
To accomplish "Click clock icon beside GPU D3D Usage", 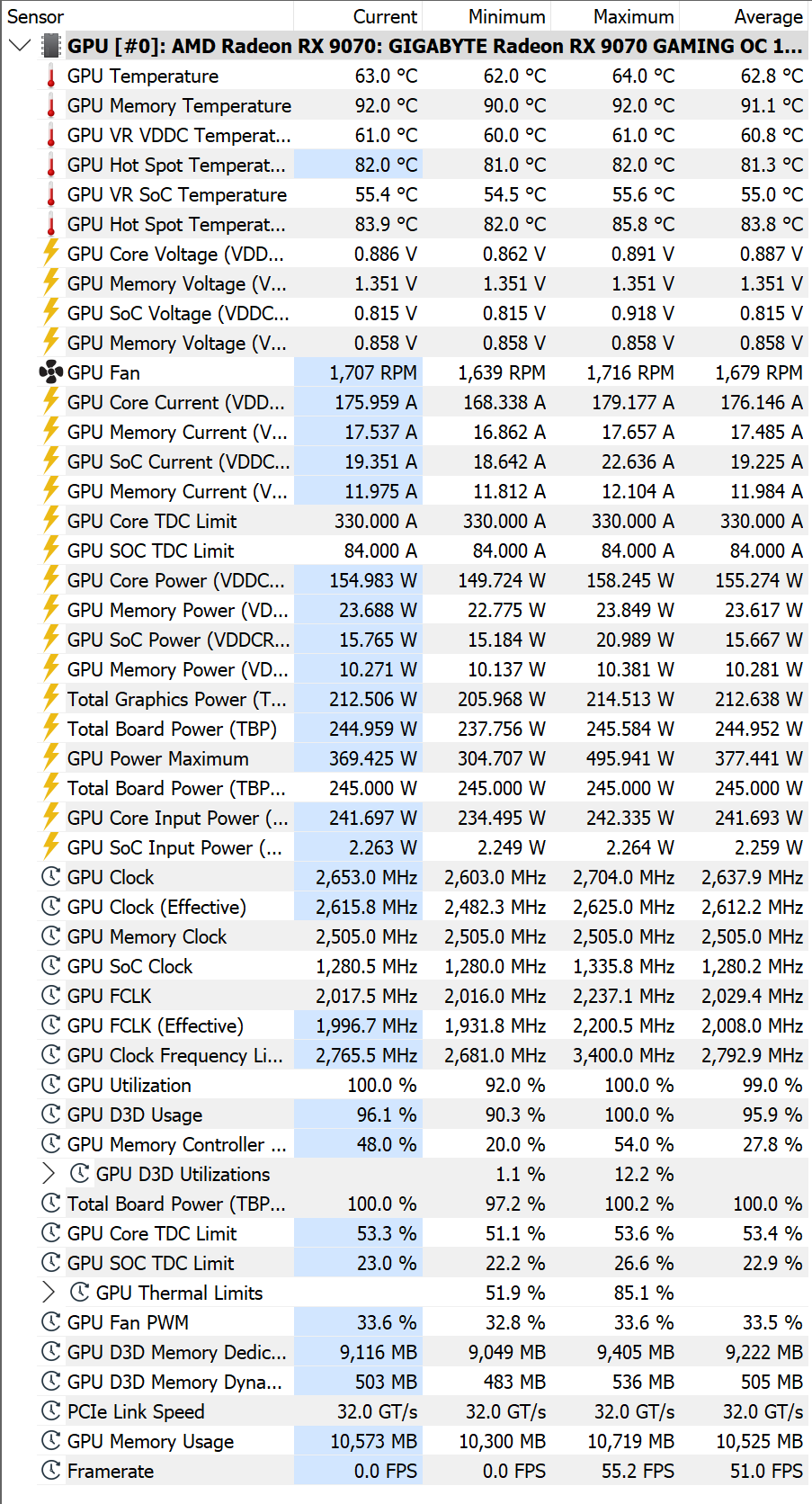I will coord(51,1115).
